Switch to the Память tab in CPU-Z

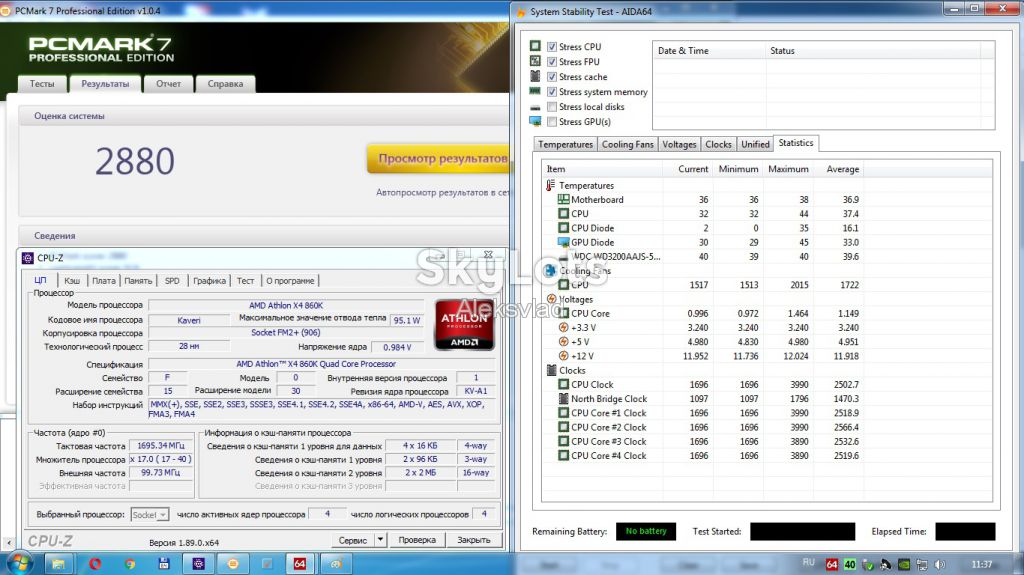tap(138, 280)
